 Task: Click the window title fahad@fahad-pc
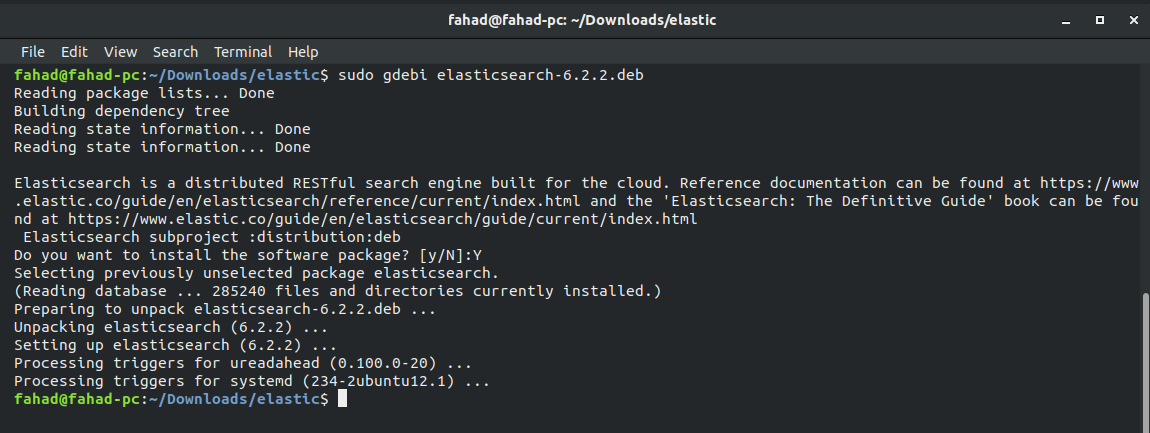click(x=582, y=21)
